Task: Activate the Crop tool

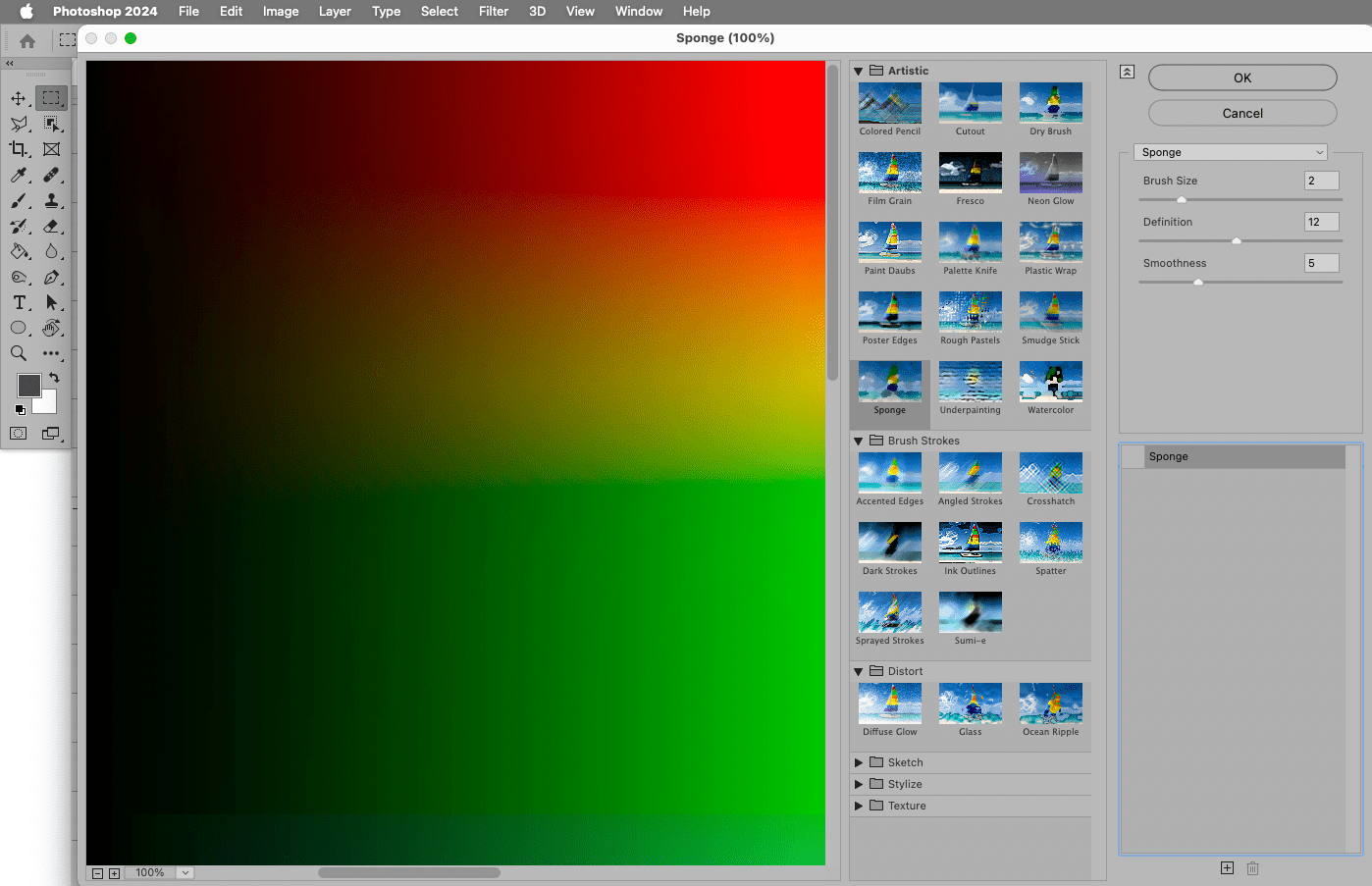Action: pos(18,149)
